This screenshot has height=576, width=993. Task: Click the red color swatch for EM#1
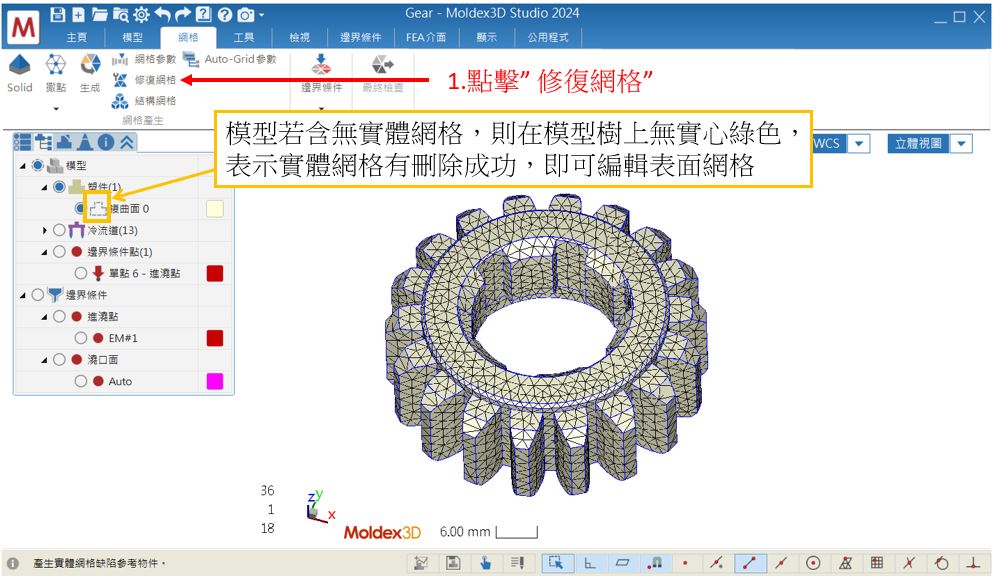pos(215,338)
